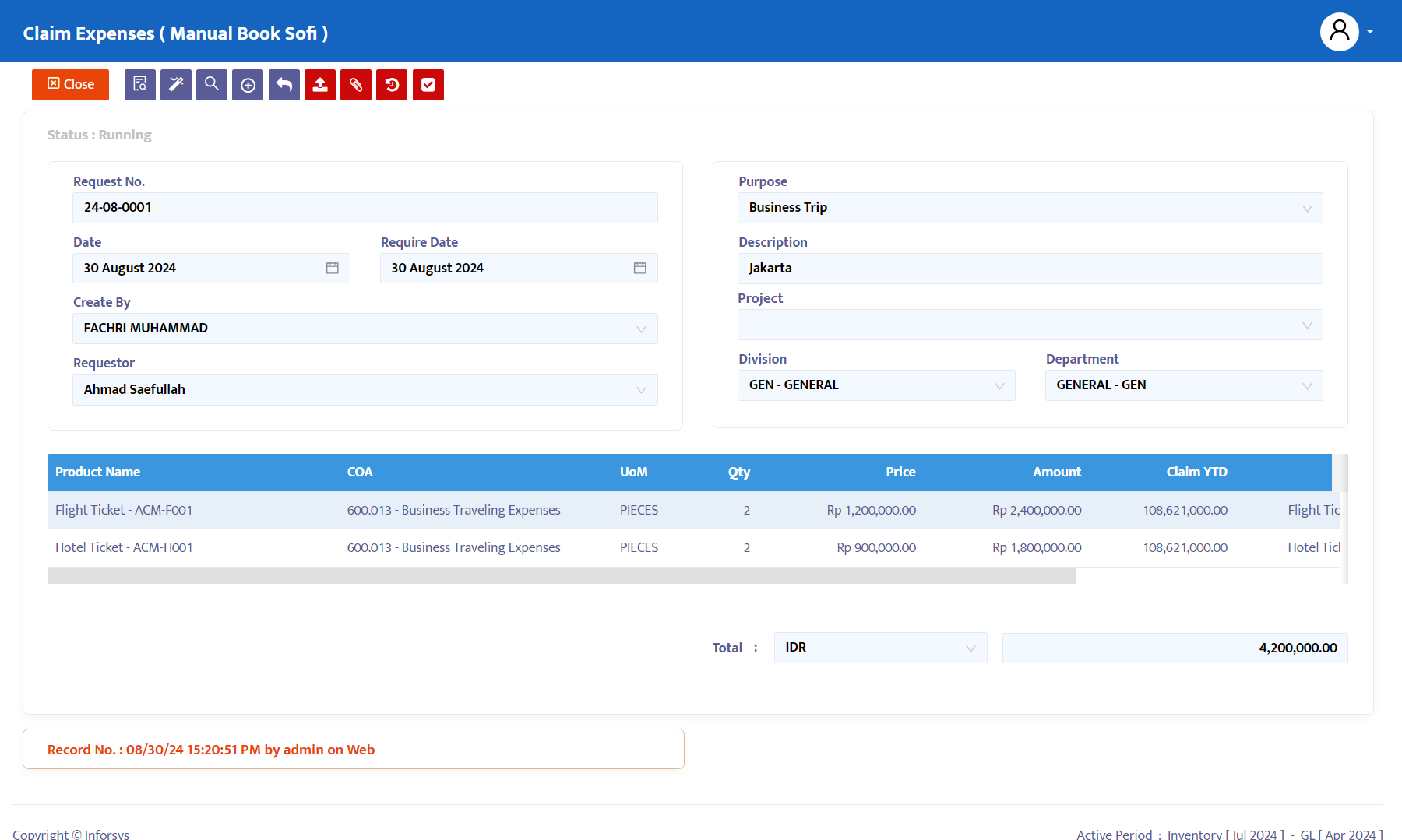Click the magnifier search toolbar icon

click(x=212, y=85)
